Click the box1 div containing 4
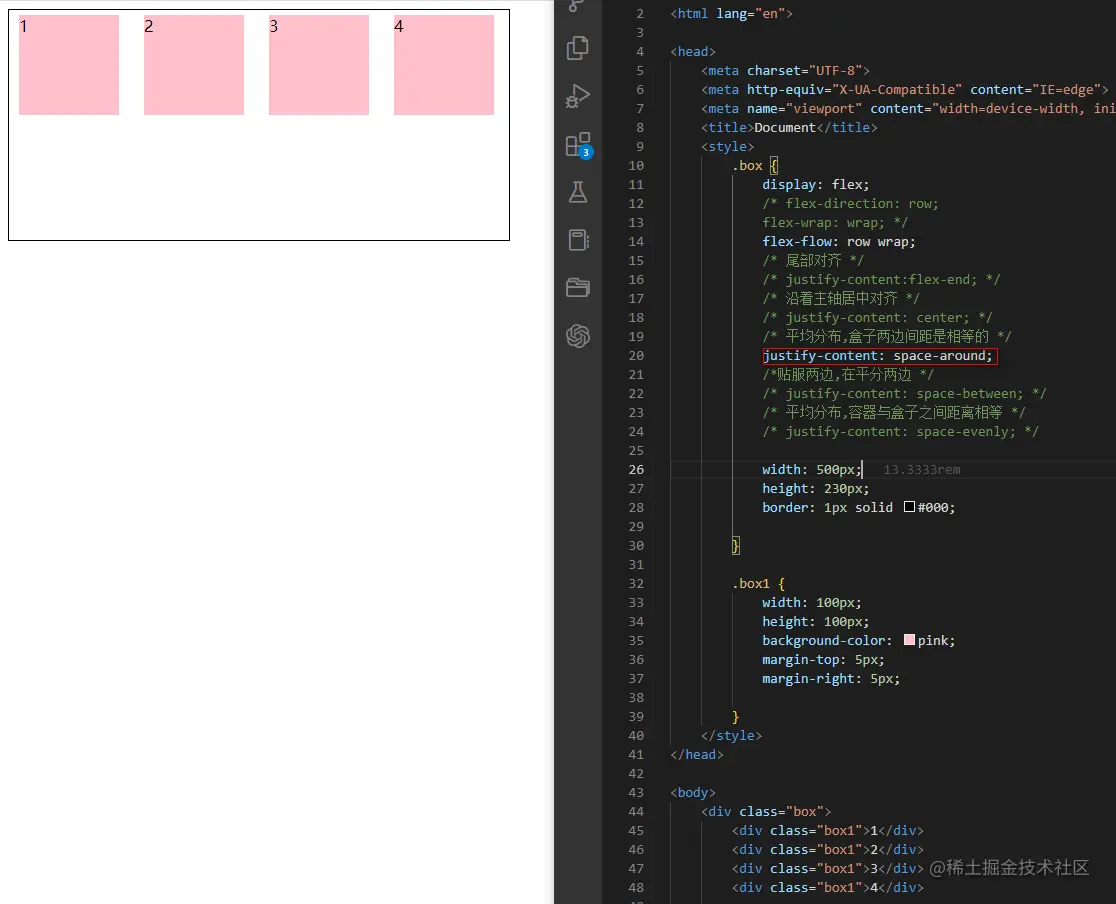 (x=828, y=888)
